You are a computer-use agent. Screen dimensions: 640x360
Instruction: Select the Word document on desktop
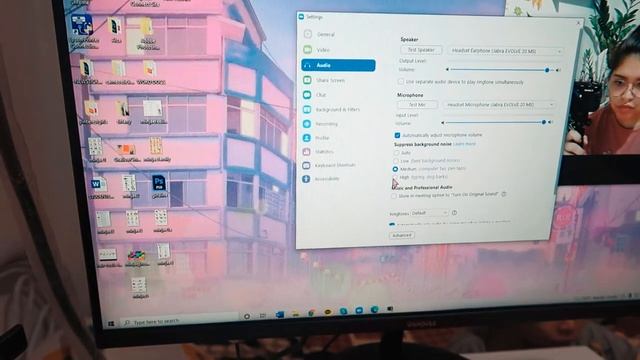(100, 188)
